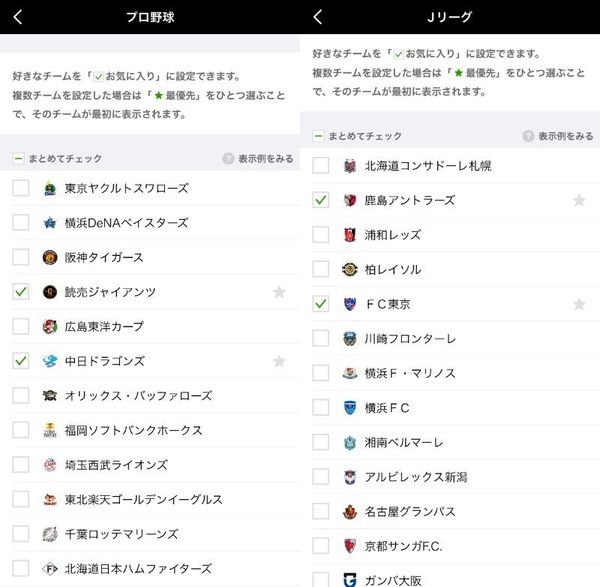600x587 pixels.
Task: Toggle まとめてチェック in the Jリーグ list
Action: (357, 136)
